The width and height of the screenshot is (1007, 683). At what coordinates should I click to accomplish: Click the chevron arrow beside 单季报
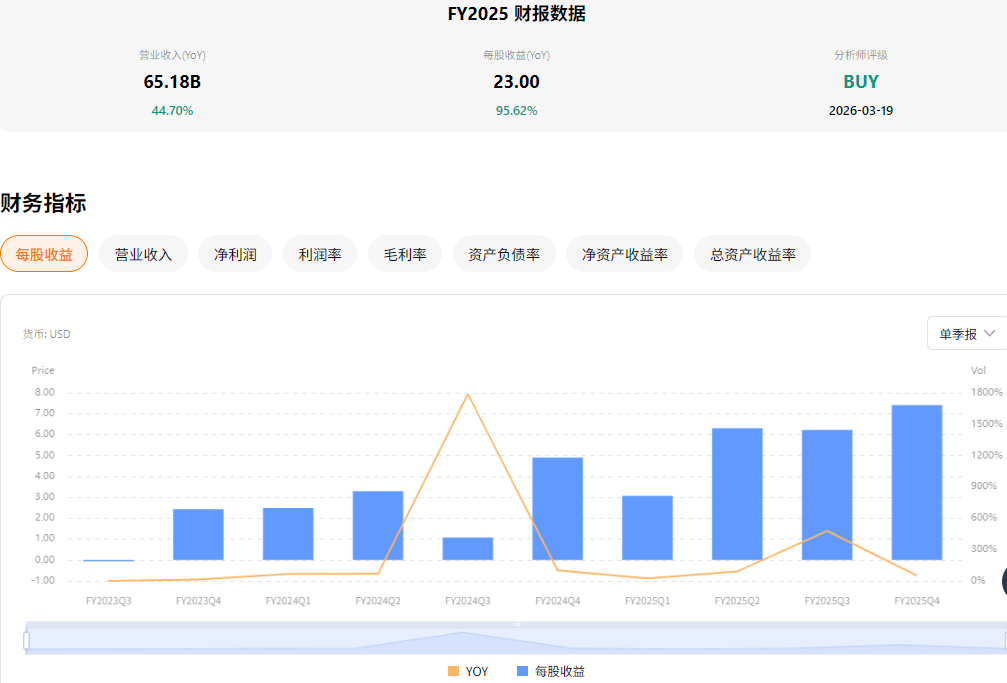click(991, 333)
